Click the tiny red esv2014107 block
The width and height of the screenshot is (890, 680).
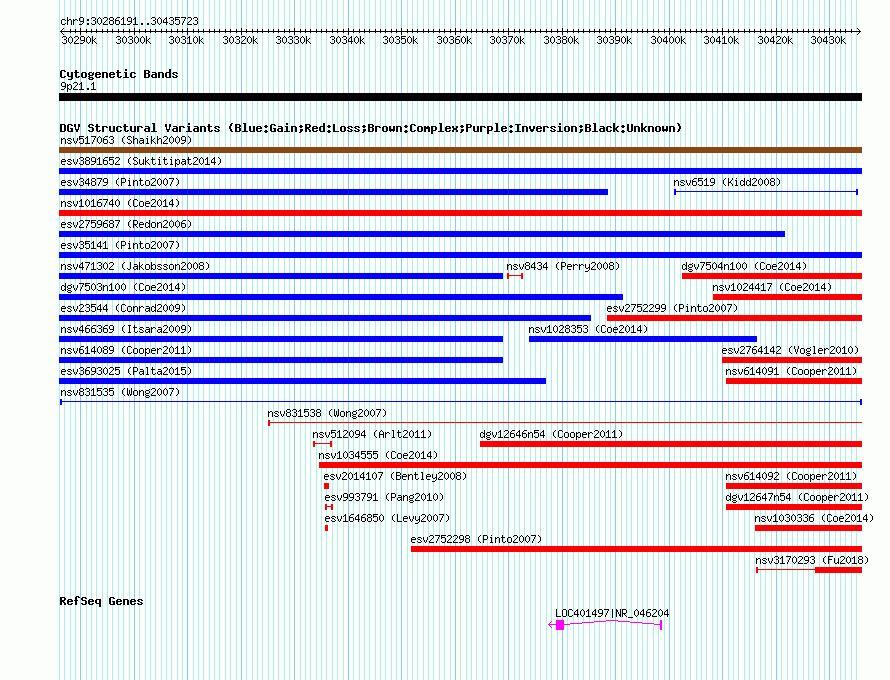pyautogui.click(x=326, y=486)
